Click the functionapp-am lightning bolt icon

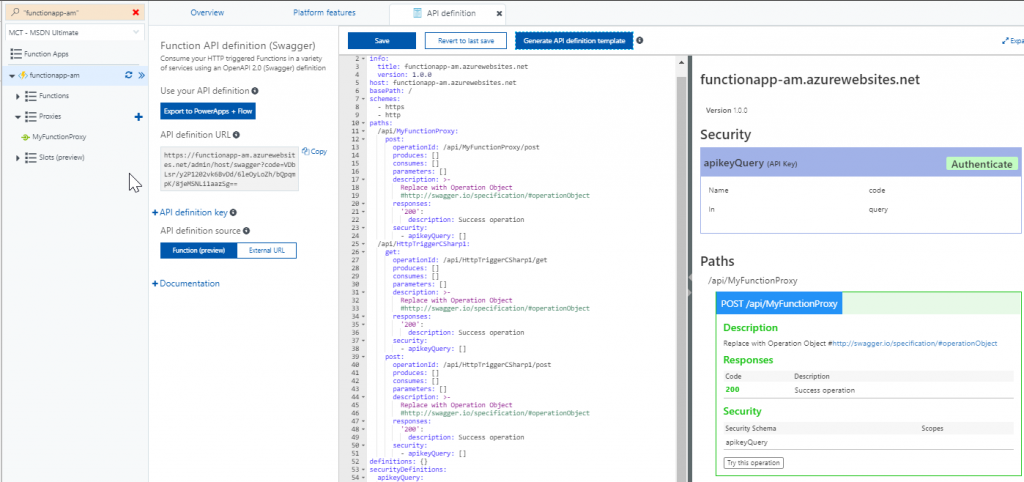tap(23, 75)
